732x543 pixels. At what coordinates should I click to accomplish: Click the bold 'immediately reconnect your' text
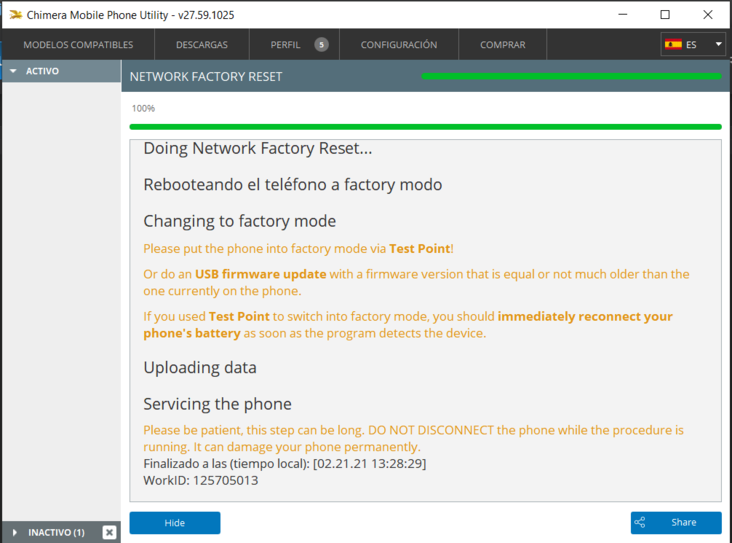pyautogui.click(x=585, y=317)
